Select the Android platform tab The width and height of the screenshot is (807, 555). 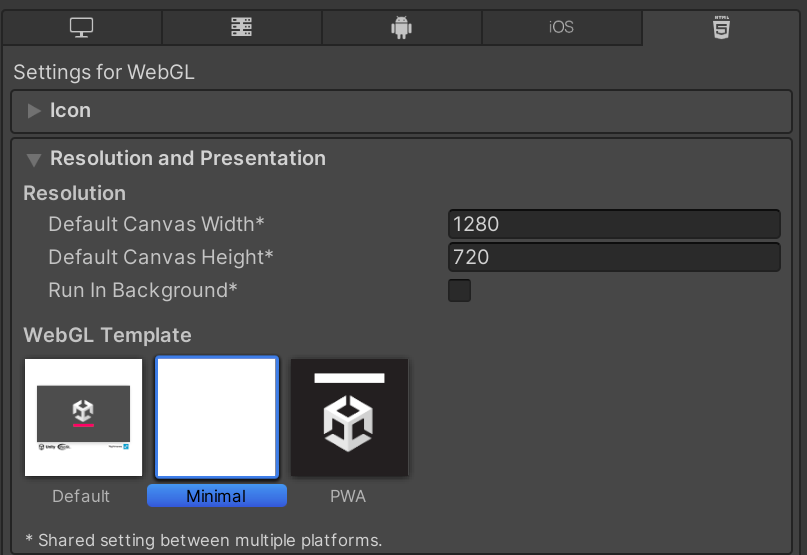pos(401,28)
